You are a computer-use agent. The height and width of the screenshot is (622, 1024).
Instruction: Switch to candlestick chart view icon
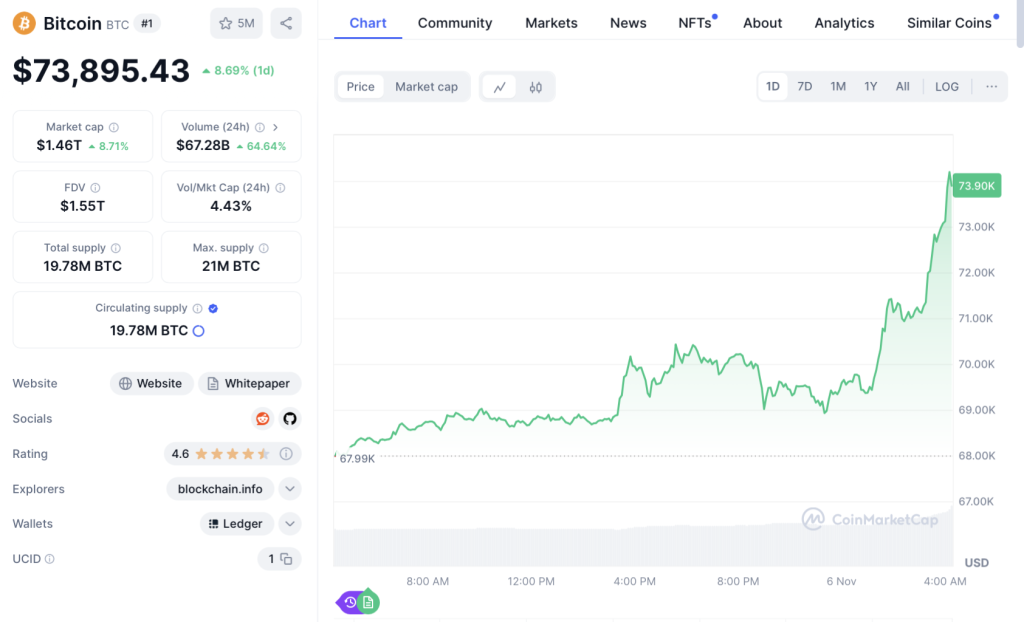(536, 87)
